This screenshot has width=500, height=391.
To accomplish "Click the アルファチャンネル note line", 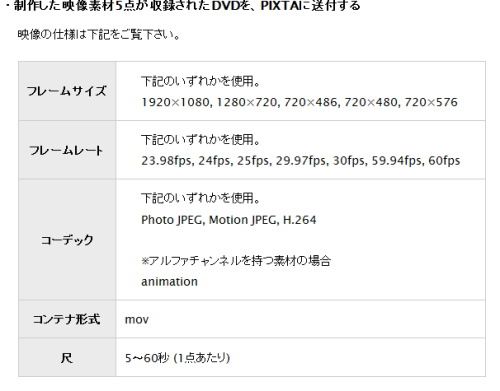I will [236, 261].
